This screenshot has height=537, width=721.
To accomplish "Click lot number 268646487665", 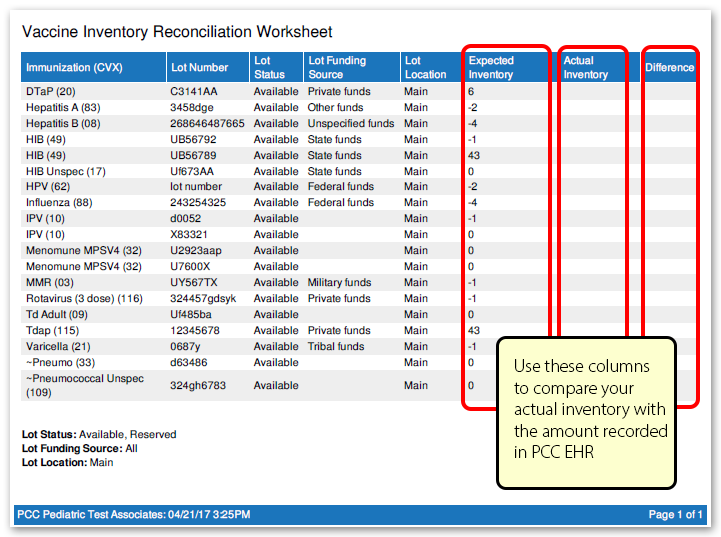I will point(207,124).
